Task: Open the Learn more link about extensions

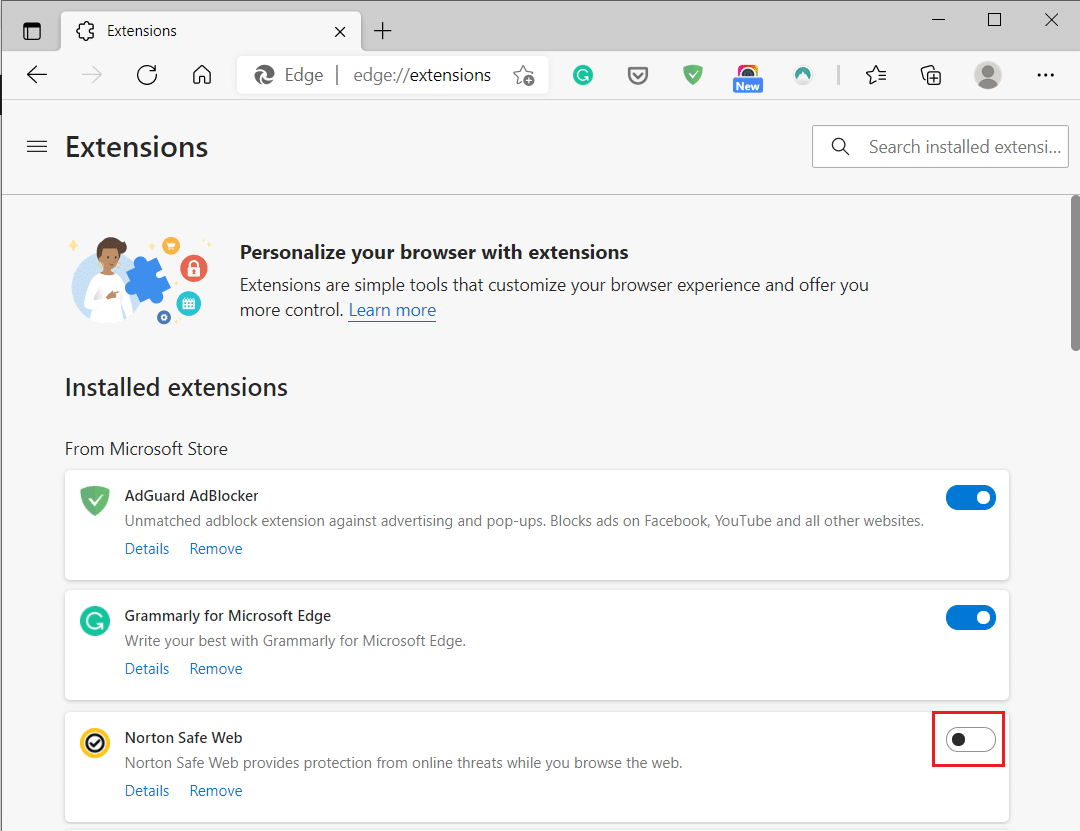Action: point(391,310)
